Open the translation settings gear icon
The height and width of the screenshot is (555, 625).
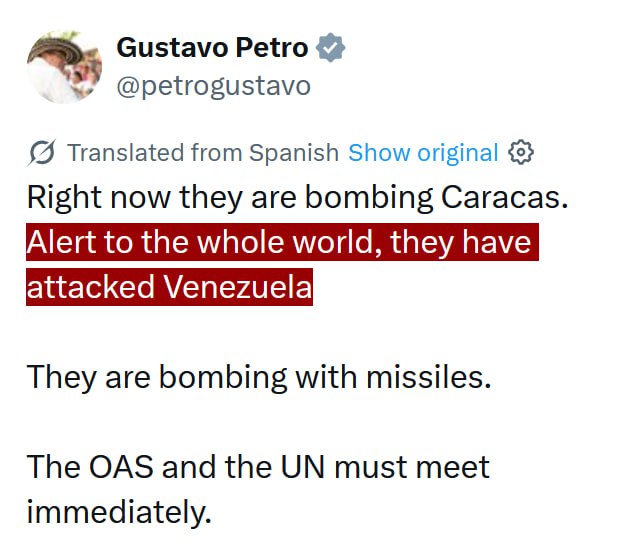[521, 153]
